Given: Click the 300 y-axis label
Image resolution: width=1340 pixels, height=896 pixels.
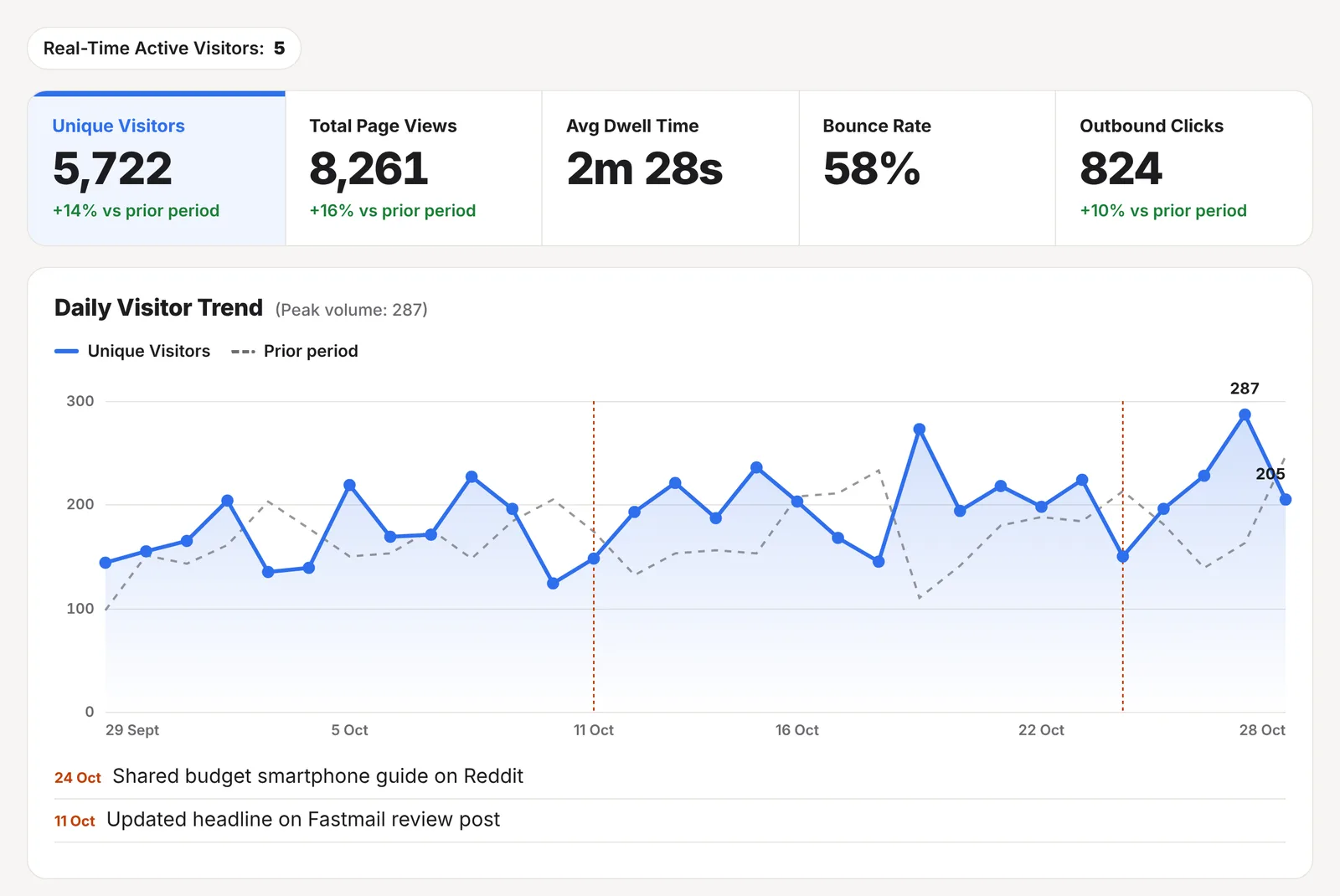Looking at the screenshot, I should [80, 401].
